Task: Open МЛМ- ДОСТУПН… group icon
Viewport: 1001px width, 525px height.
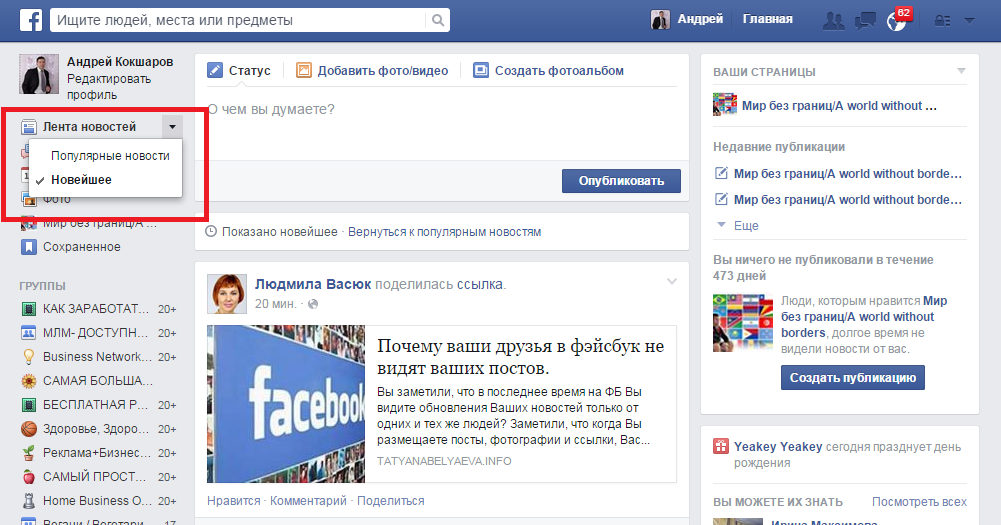Action: (x=29, y=333)
